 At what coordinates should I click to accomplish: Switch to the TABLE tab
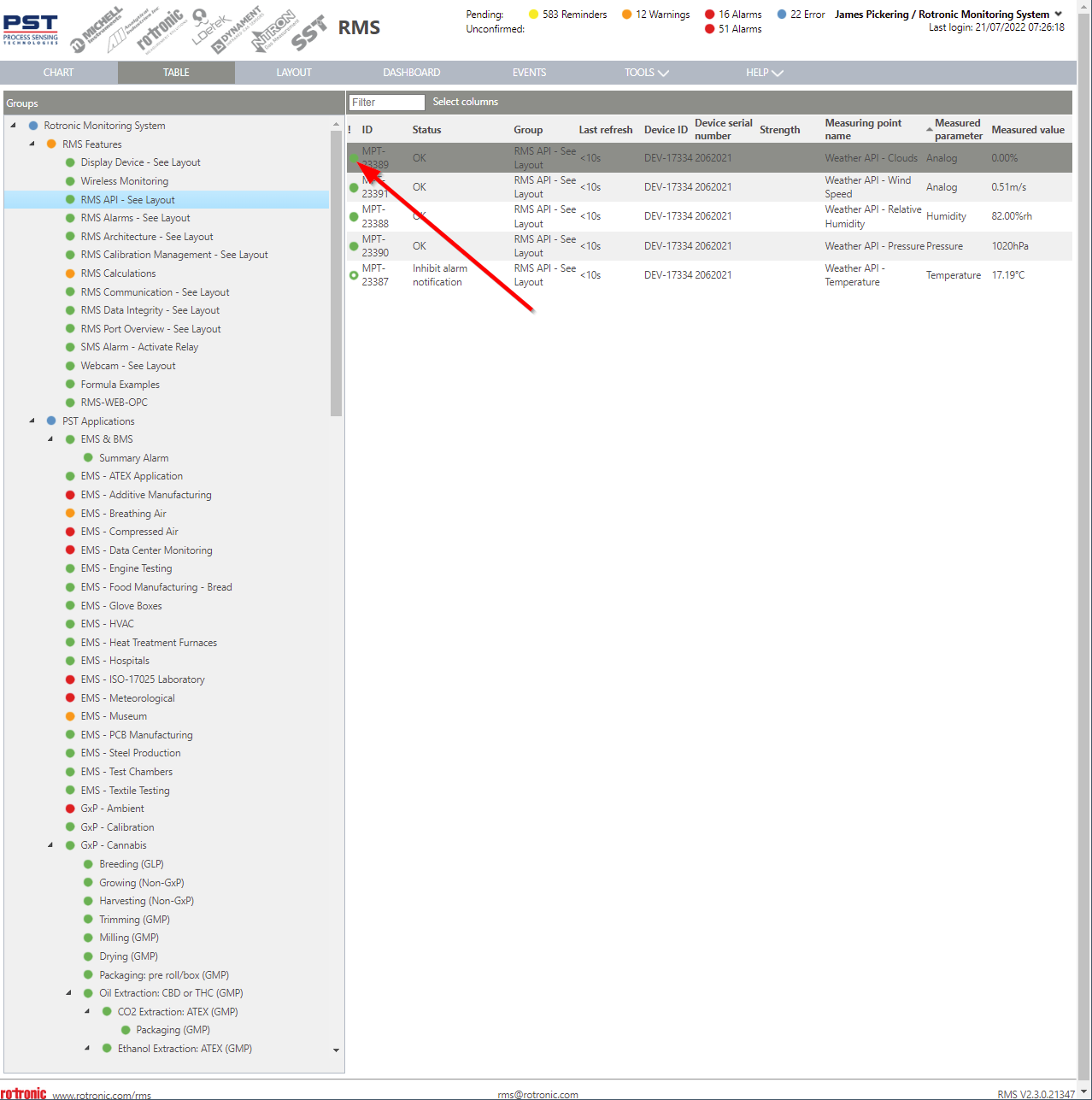176,73
